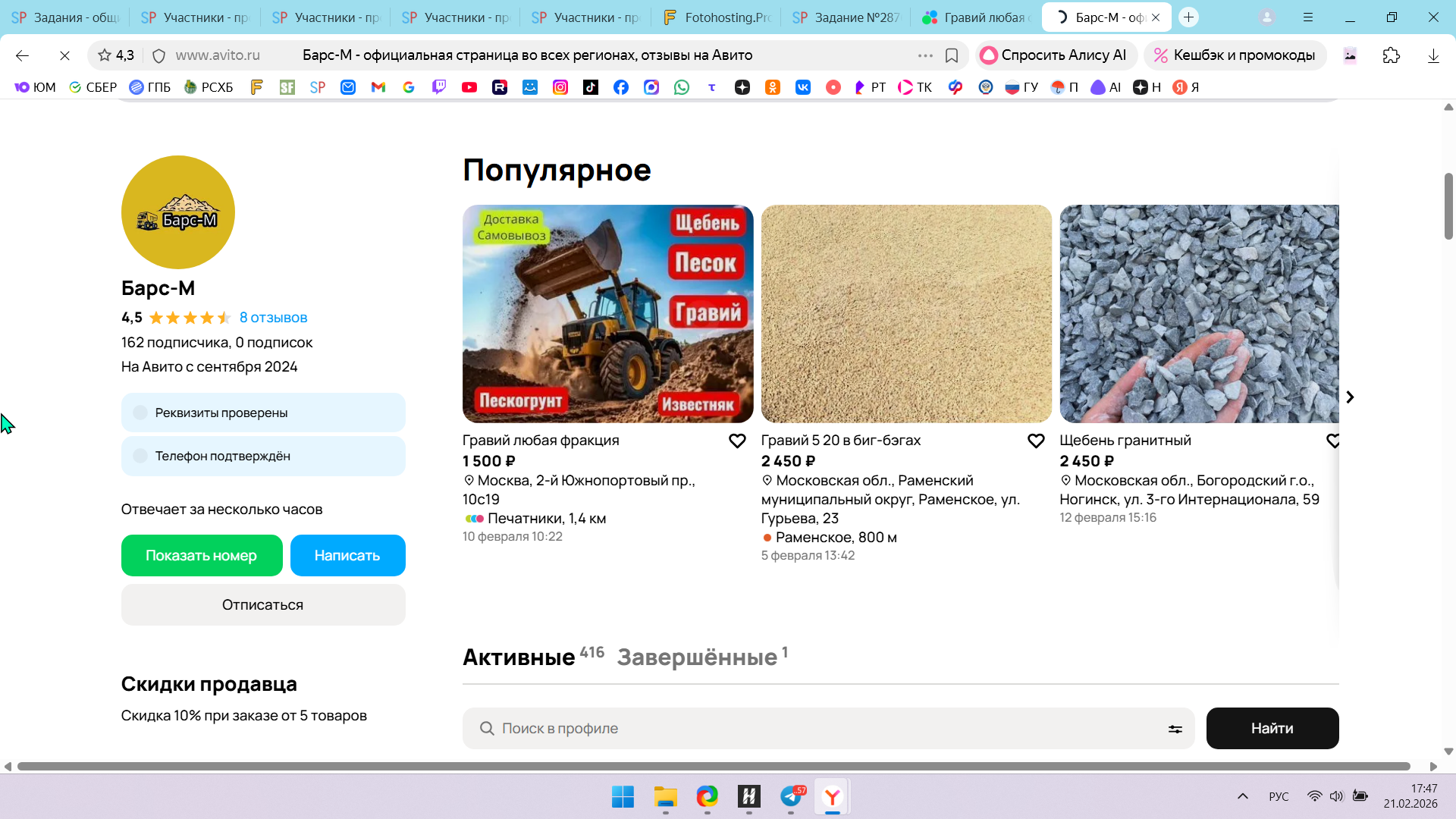Open browser extensions puzzle icon

[x=1391, y=55]
